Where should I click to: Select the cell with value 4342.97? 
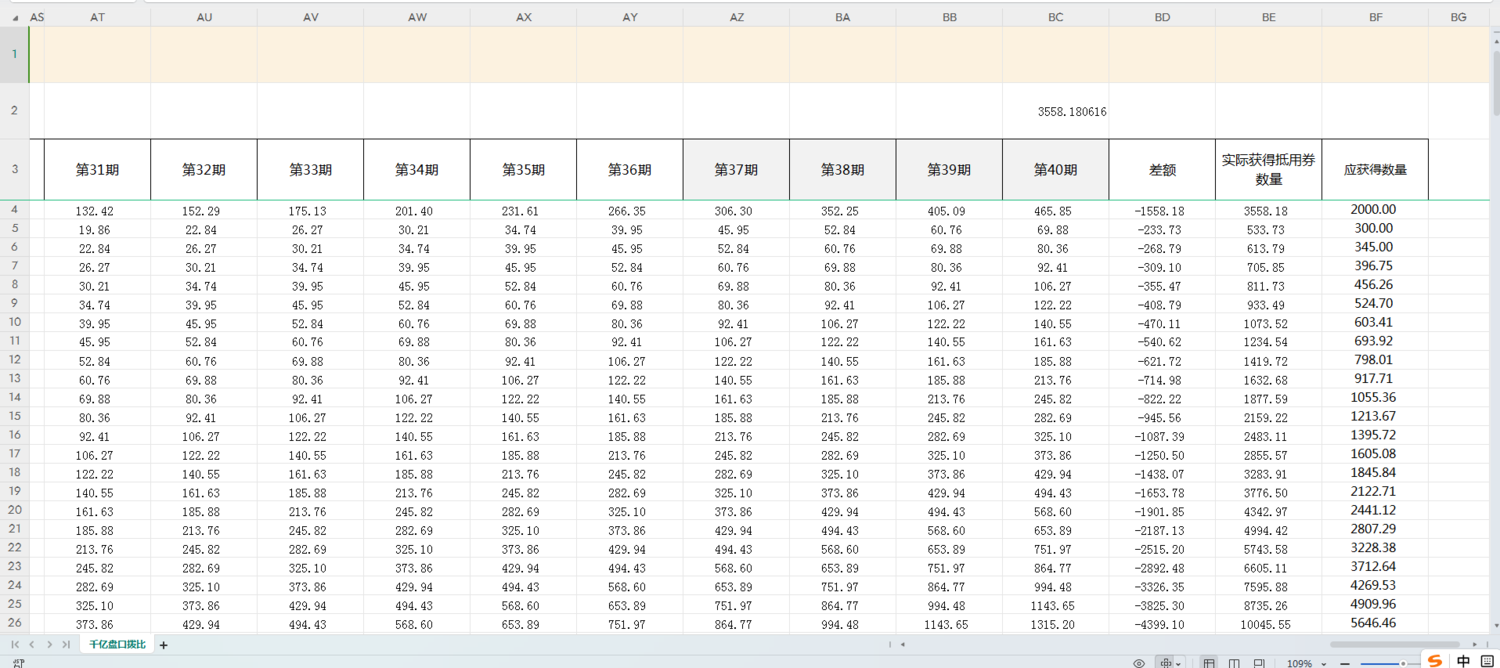point(1269,511)
